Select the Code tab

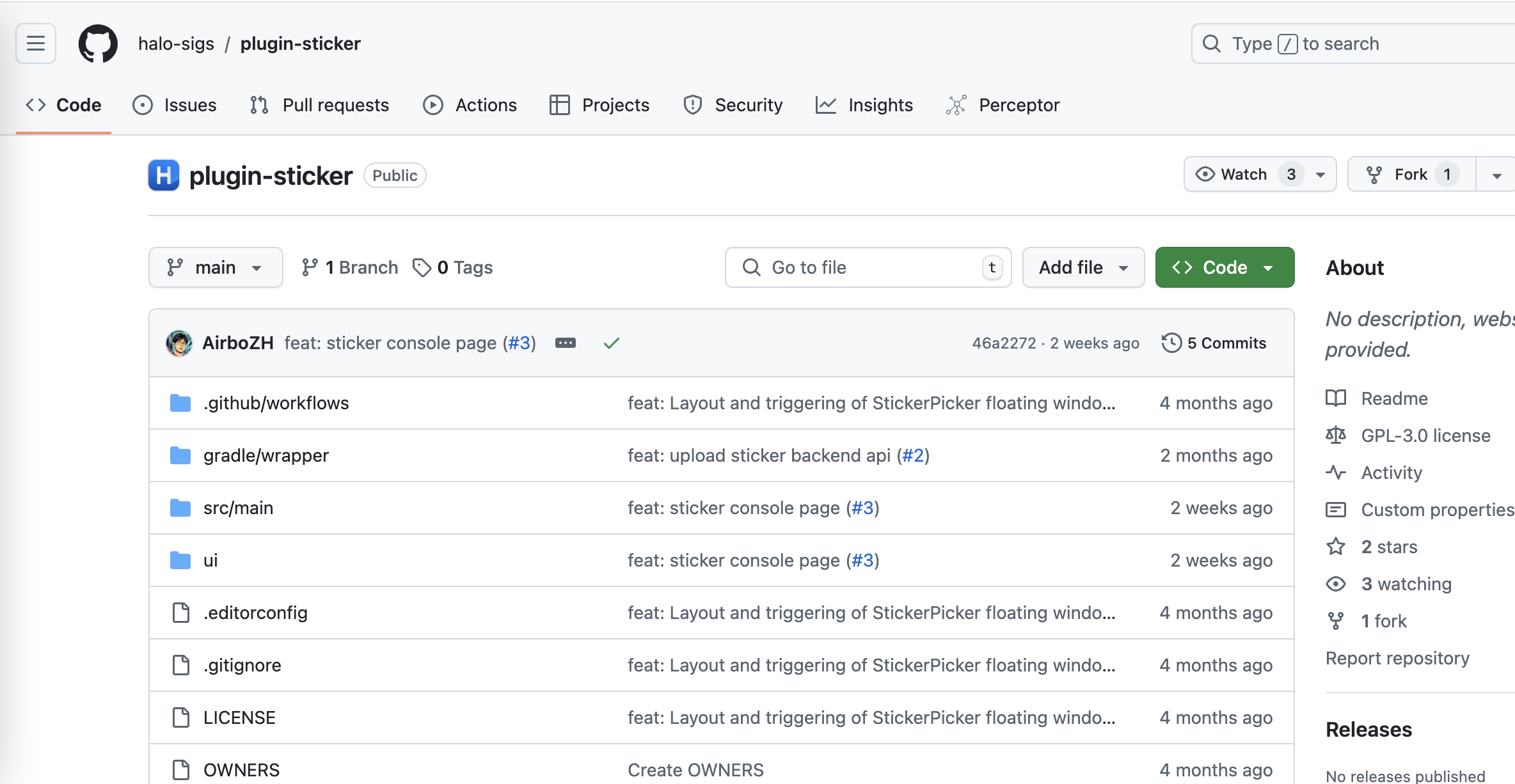tap(63, 105)
